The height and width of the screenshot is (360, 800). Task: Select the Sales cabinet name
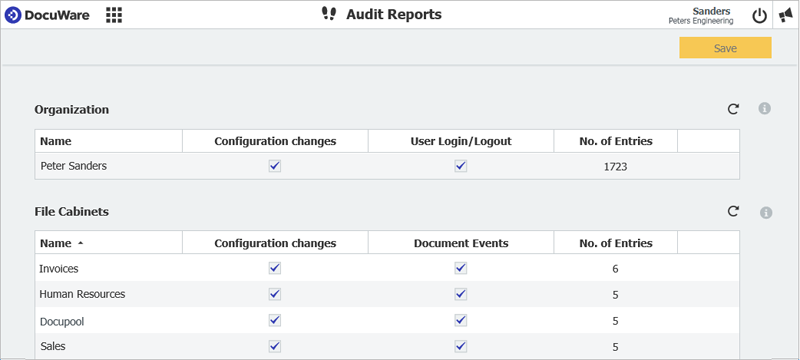click(x=53, y=346)
